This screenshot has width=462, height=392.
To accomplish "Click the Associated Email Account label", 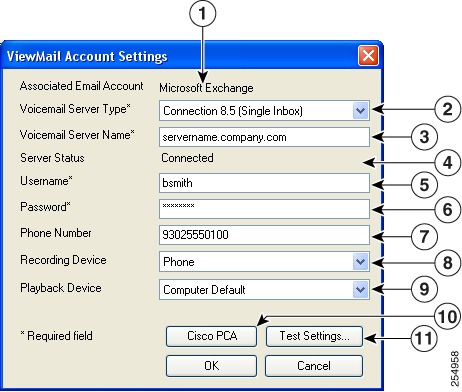I will tap(81, 86).
